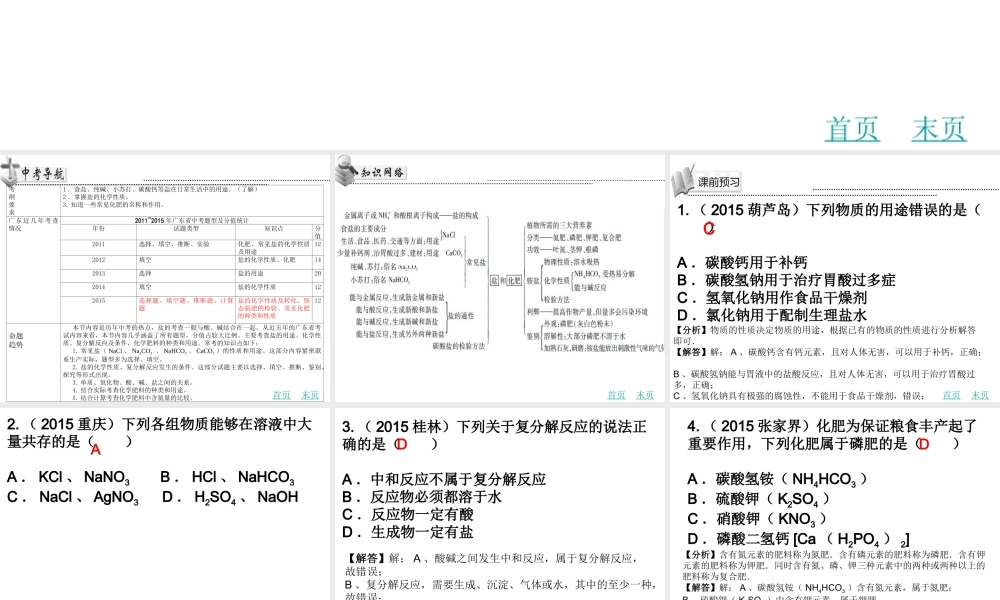Screen dimensions: 1000x600
Task: Select option D H2SO4、NaOH
Action: pyautogui.click(x=230, y=497)
